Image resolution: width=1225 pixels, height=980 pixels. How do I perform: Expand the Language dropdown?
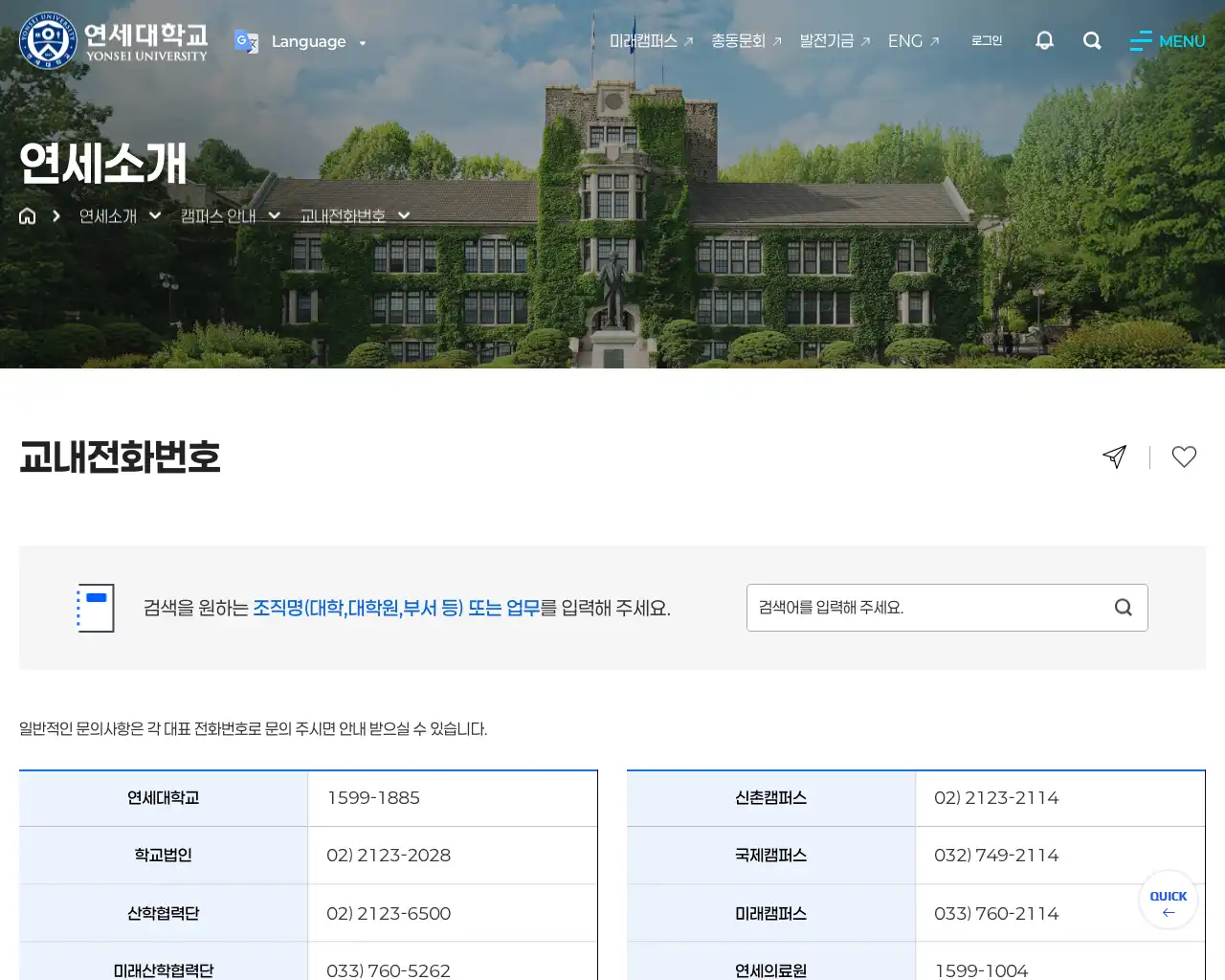click(x=318, y=42)
